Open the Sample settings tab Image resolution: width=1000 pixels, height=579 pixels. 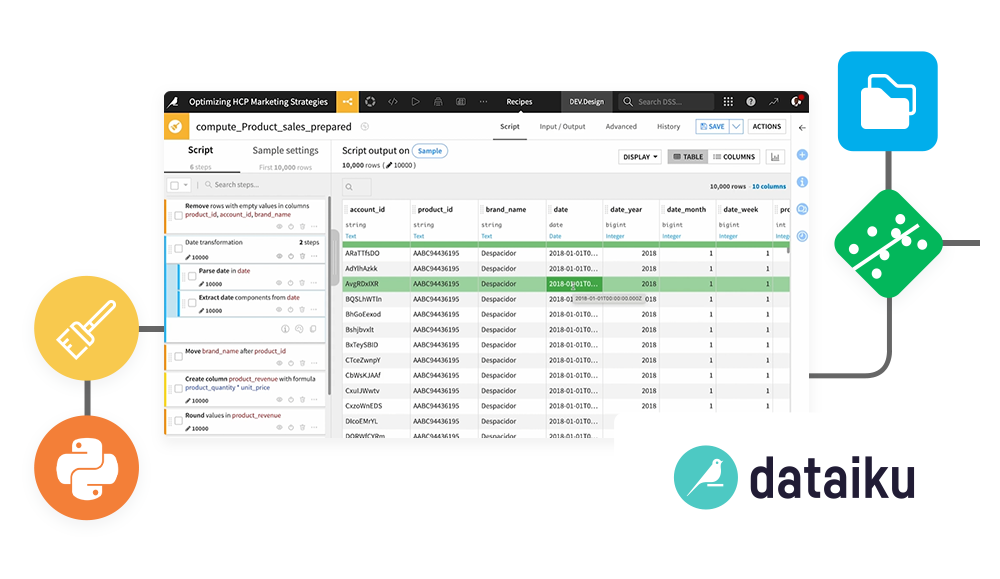click(285, 150)
